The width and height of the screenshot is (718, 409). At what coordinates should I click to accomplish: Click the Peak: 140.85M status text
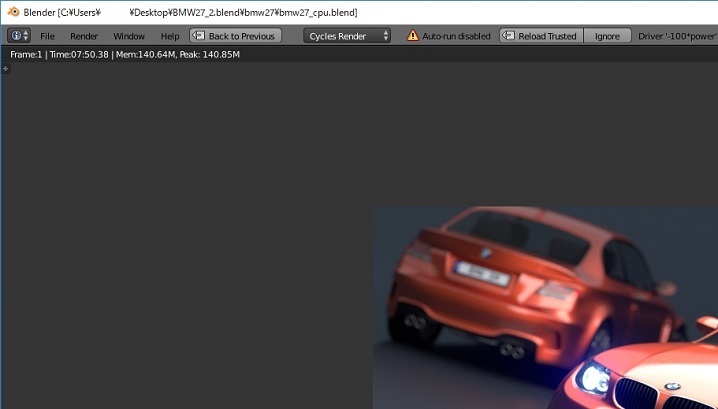pyautogui.click(x=210, y=55)
